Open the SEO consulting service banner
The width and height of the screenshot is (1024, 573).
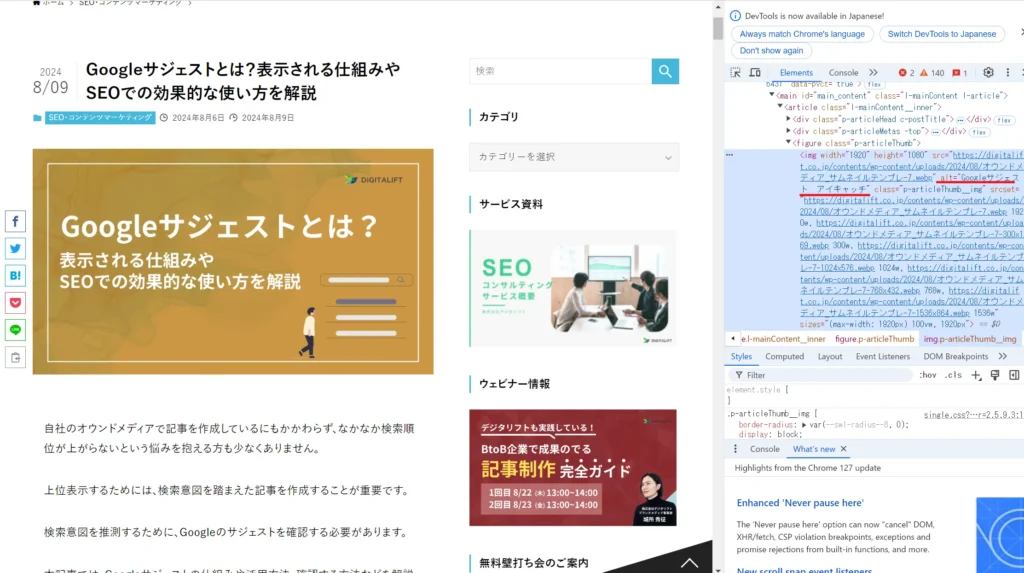573,288
